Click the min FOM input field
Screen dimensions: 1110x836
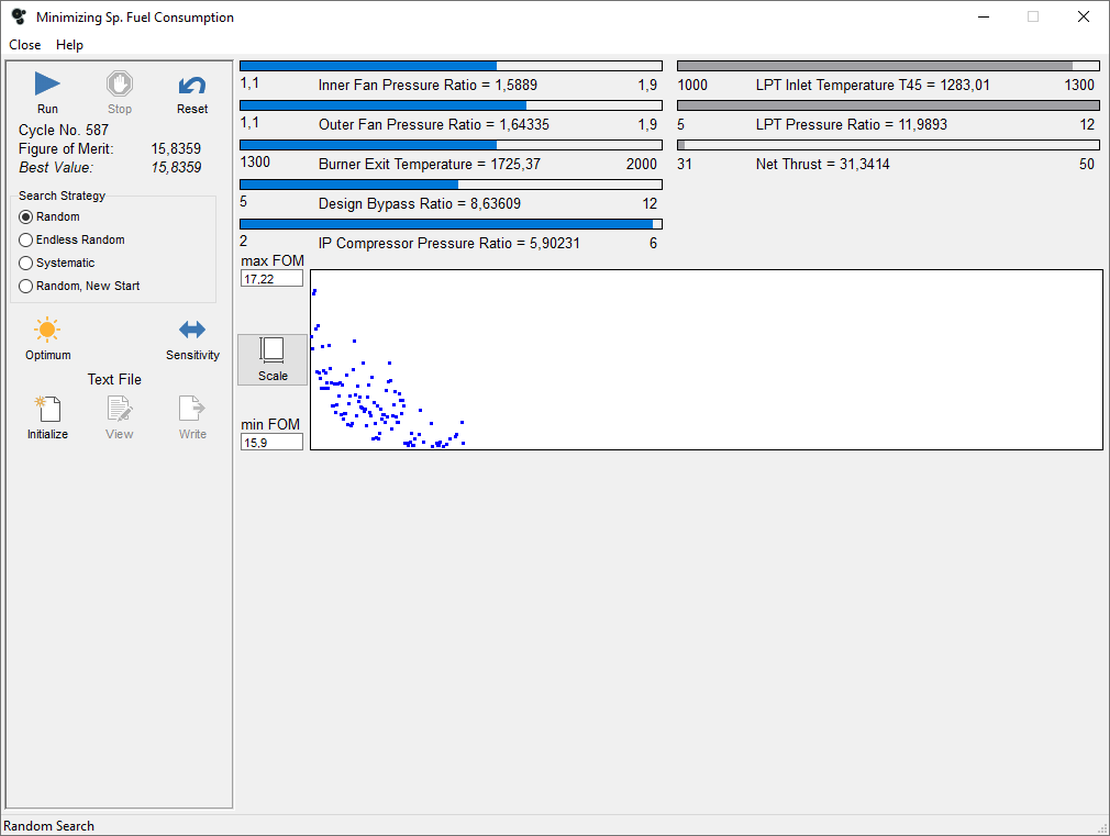pos(271,442)
